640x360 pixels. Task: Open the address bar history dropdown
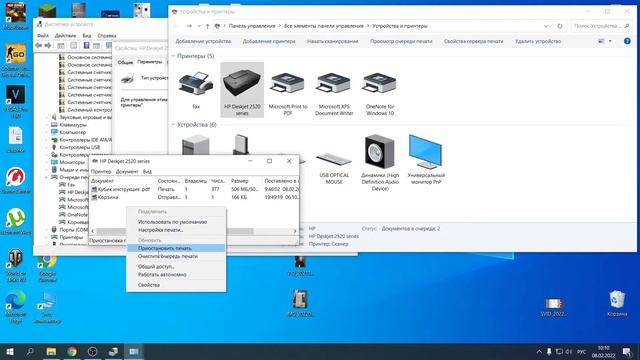pos(546,26)
